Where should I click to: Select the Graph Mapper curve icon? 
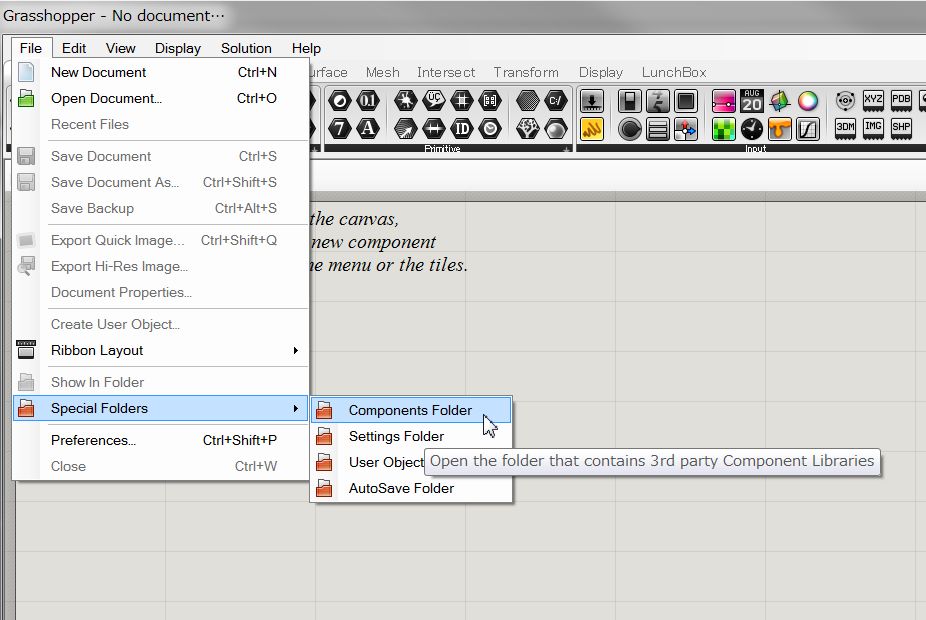[808, 129]
